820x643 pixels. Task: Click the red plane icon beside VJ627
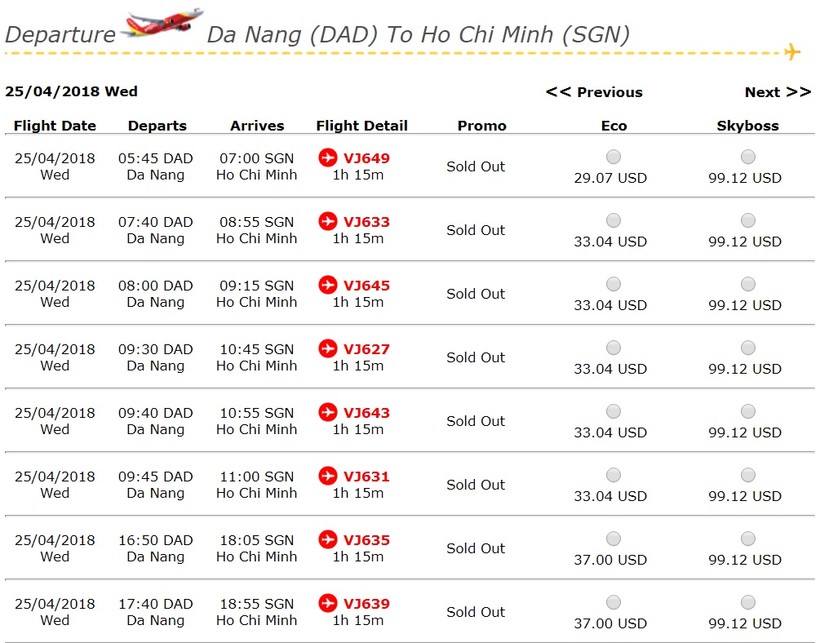328,349
